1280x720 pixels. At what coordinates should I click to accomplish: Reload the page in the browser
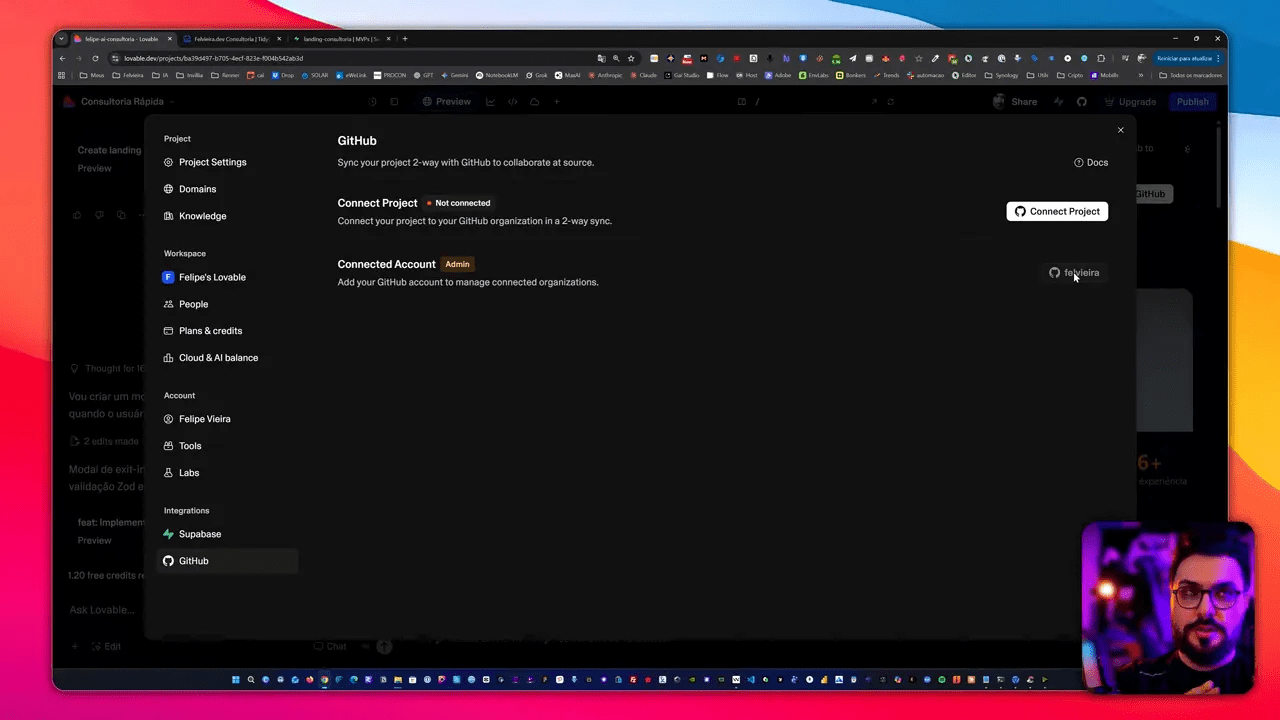tap(95, 58)
